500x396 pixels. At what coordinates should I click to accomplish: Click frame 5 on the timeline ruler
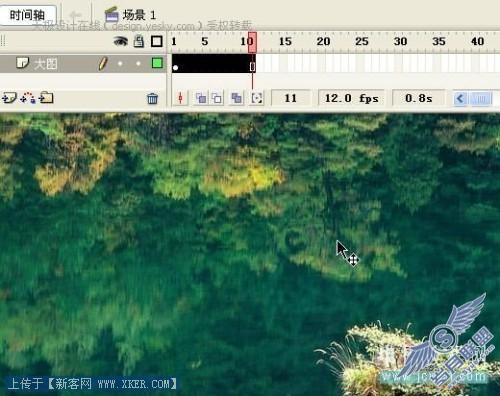[x=205, y=42]
